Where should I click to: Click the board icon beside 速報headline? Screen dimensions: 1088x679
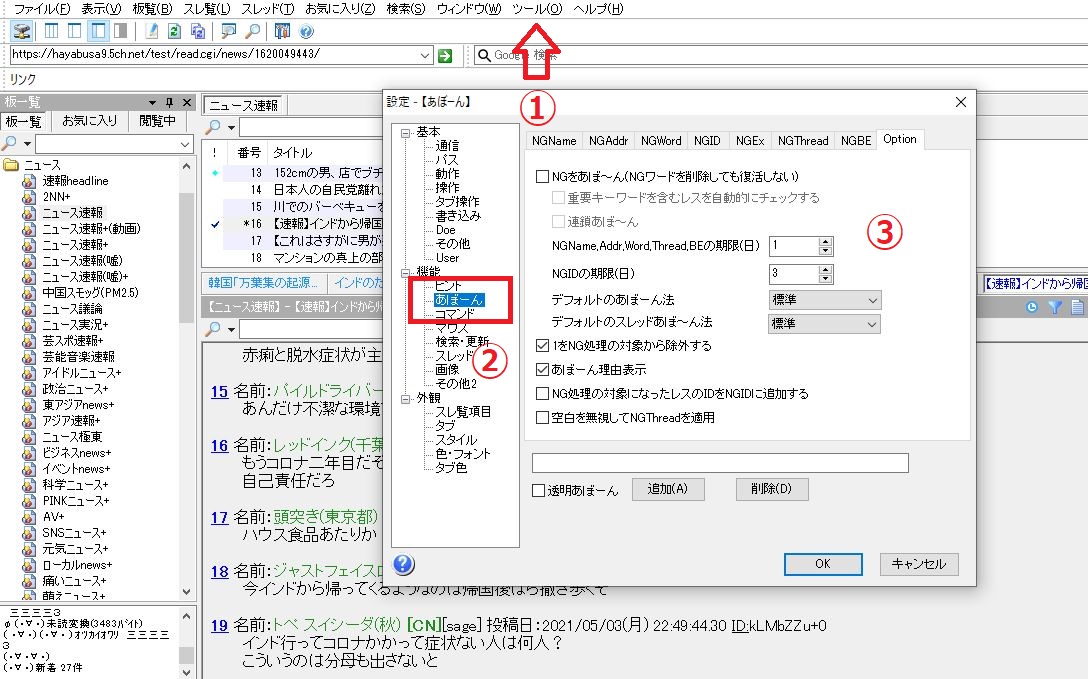pyautogui.click(x=29, y=181)
